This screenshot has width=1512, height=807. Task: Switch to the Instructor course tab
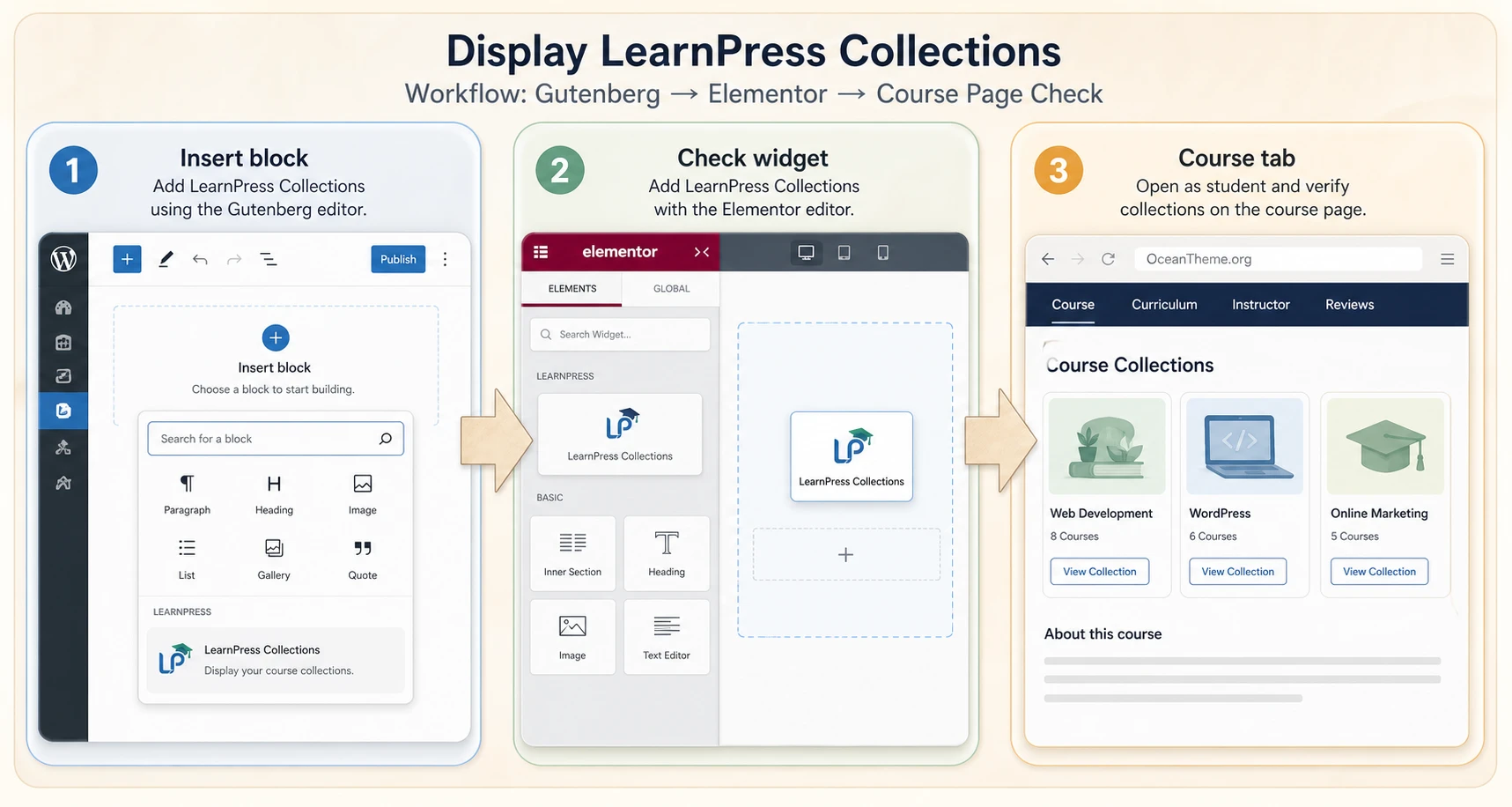(x=1260, y=305)
